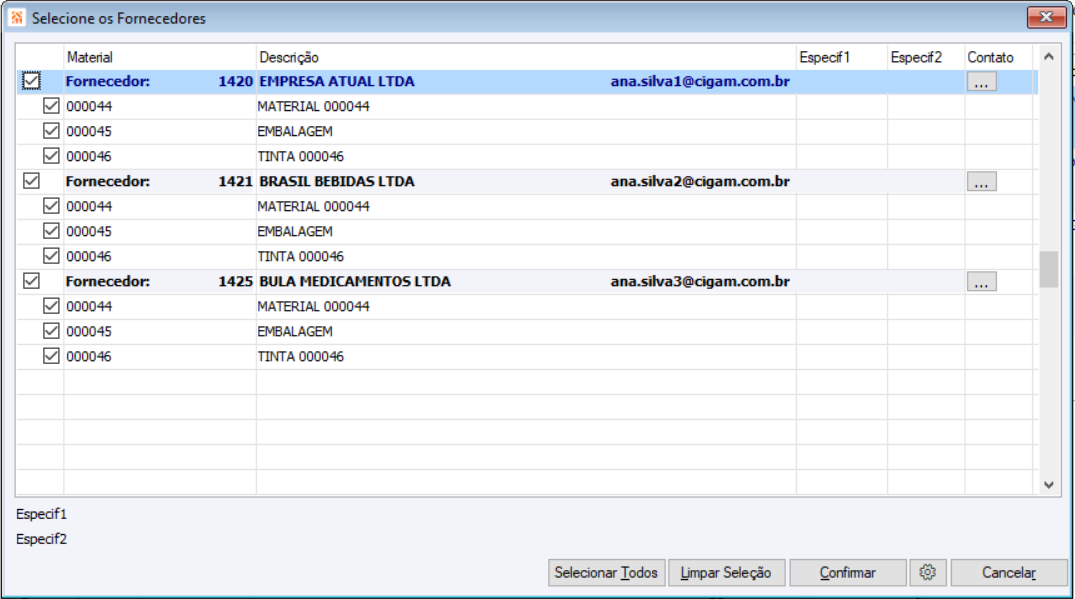This screenshot has height=599, width=1075.
Task: Click the vertical scrollbar thumb
Action: point(1048,269)
